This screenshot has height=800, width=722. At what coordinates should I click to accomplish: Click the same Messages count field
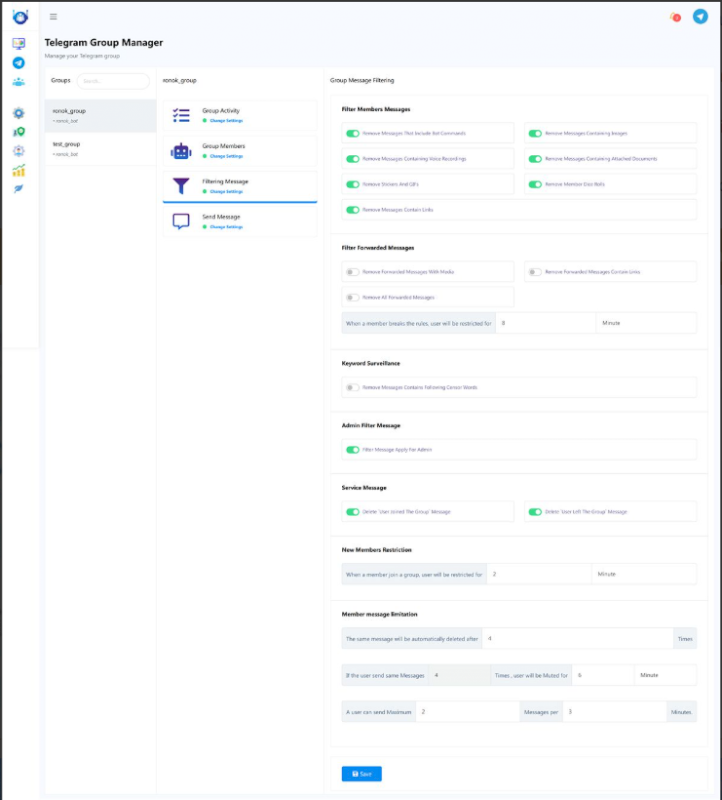pos(459,676)
